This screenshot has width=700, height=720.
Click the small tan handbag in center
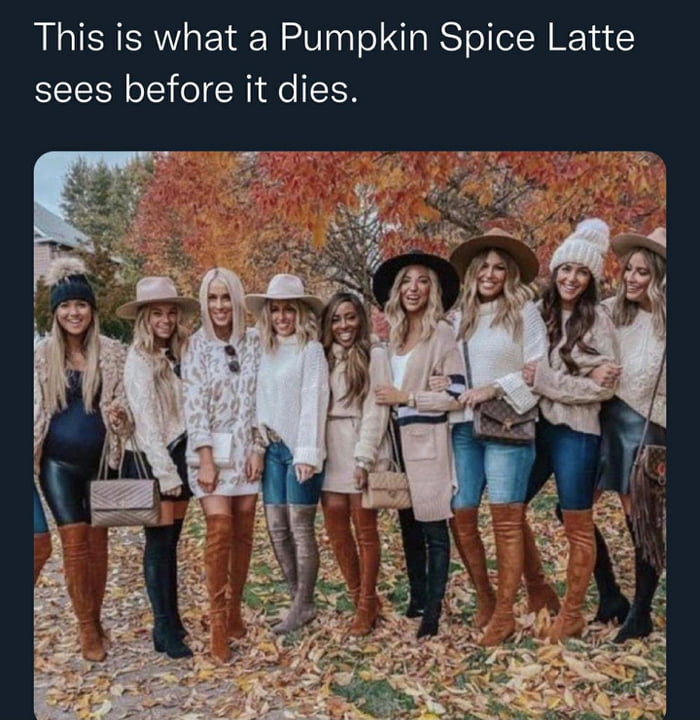coord(386,489)
